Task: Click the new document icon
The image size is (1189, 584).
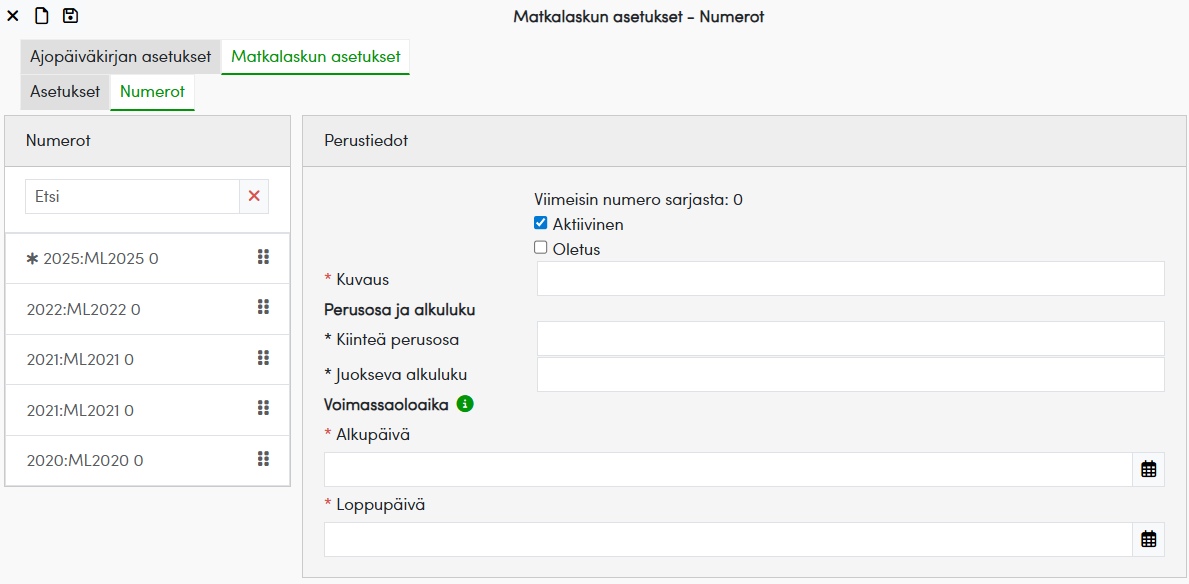Action: 42,16
